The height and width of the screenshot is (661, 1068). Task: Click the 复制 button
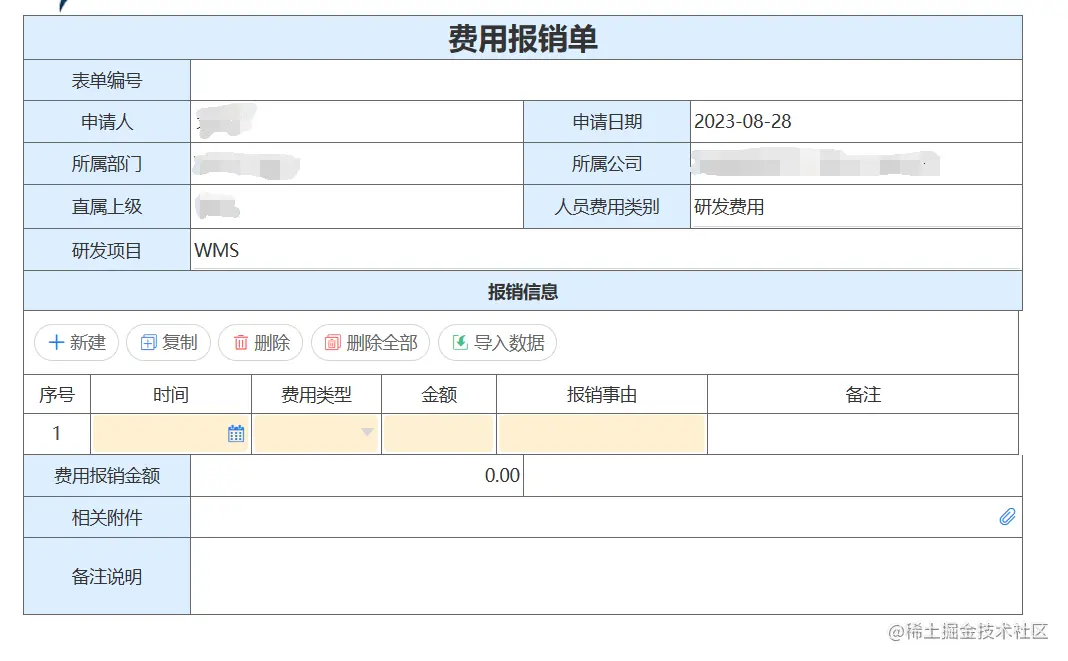tap(168, 343)
